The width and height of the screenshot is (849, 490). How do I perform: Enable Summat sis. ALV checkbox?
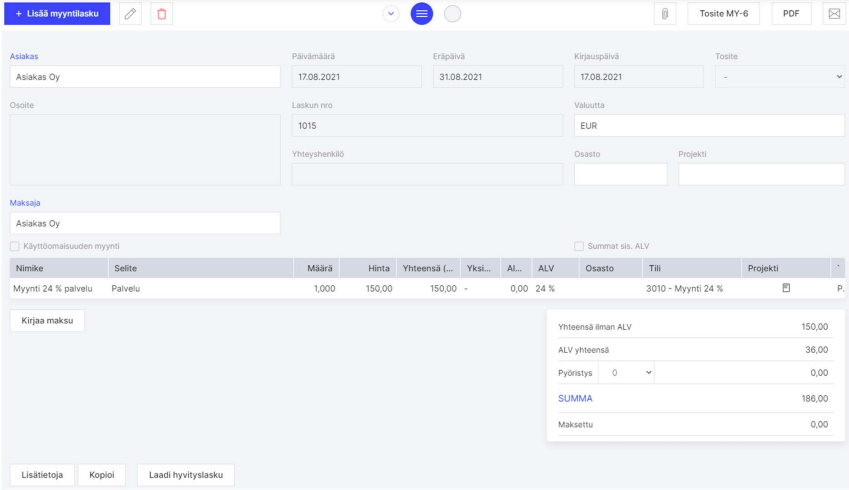579,246
